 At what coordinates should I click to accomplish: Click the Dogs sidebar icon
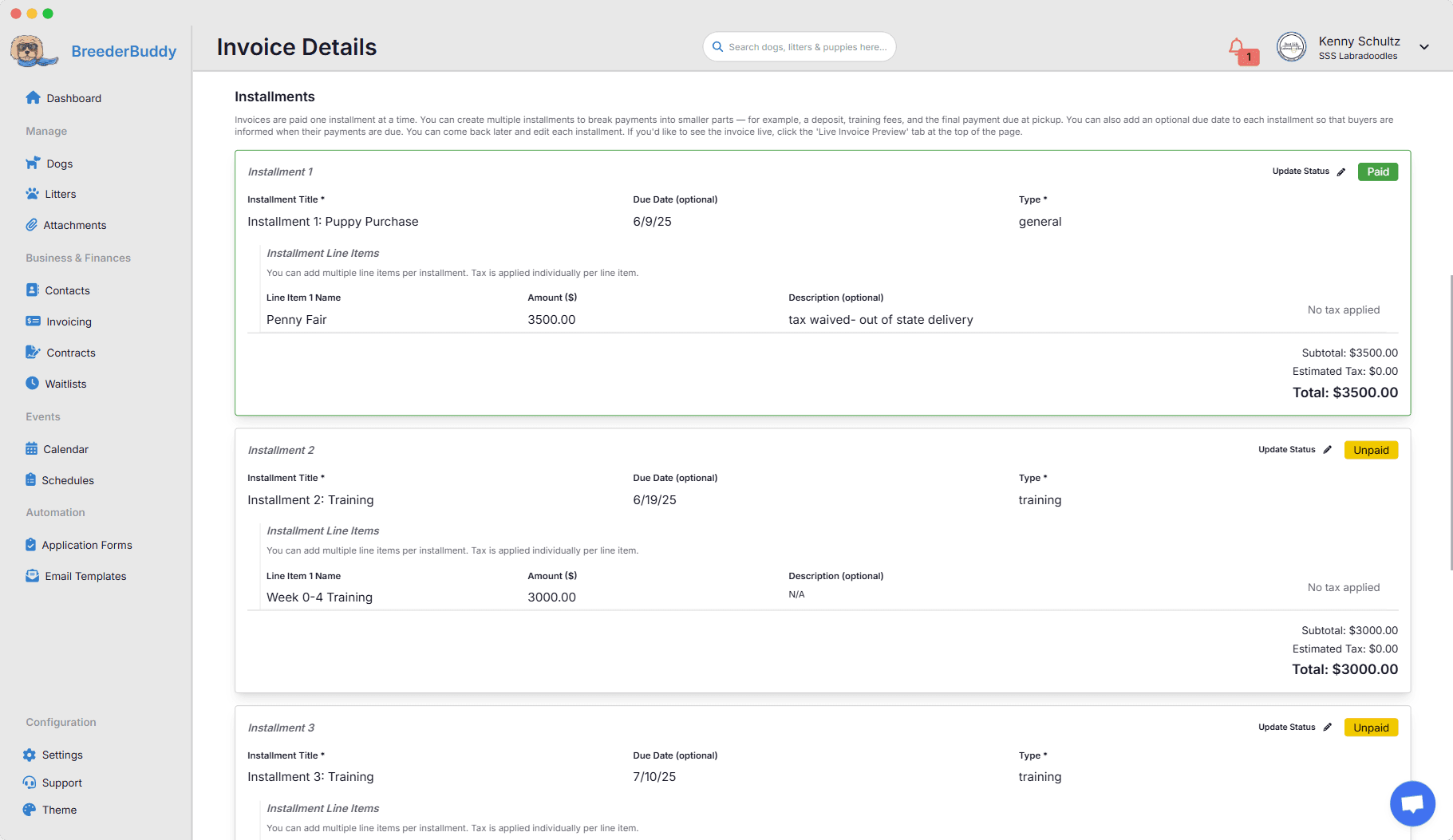33,163
